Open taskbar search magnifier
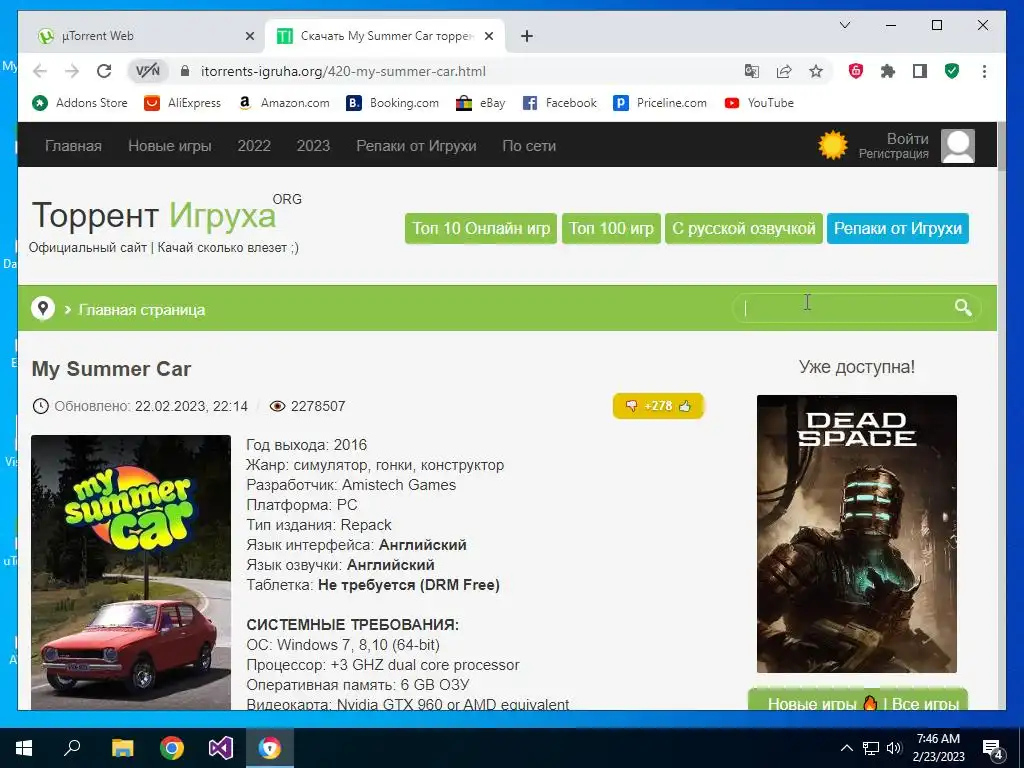 click(x=72, y=747)
